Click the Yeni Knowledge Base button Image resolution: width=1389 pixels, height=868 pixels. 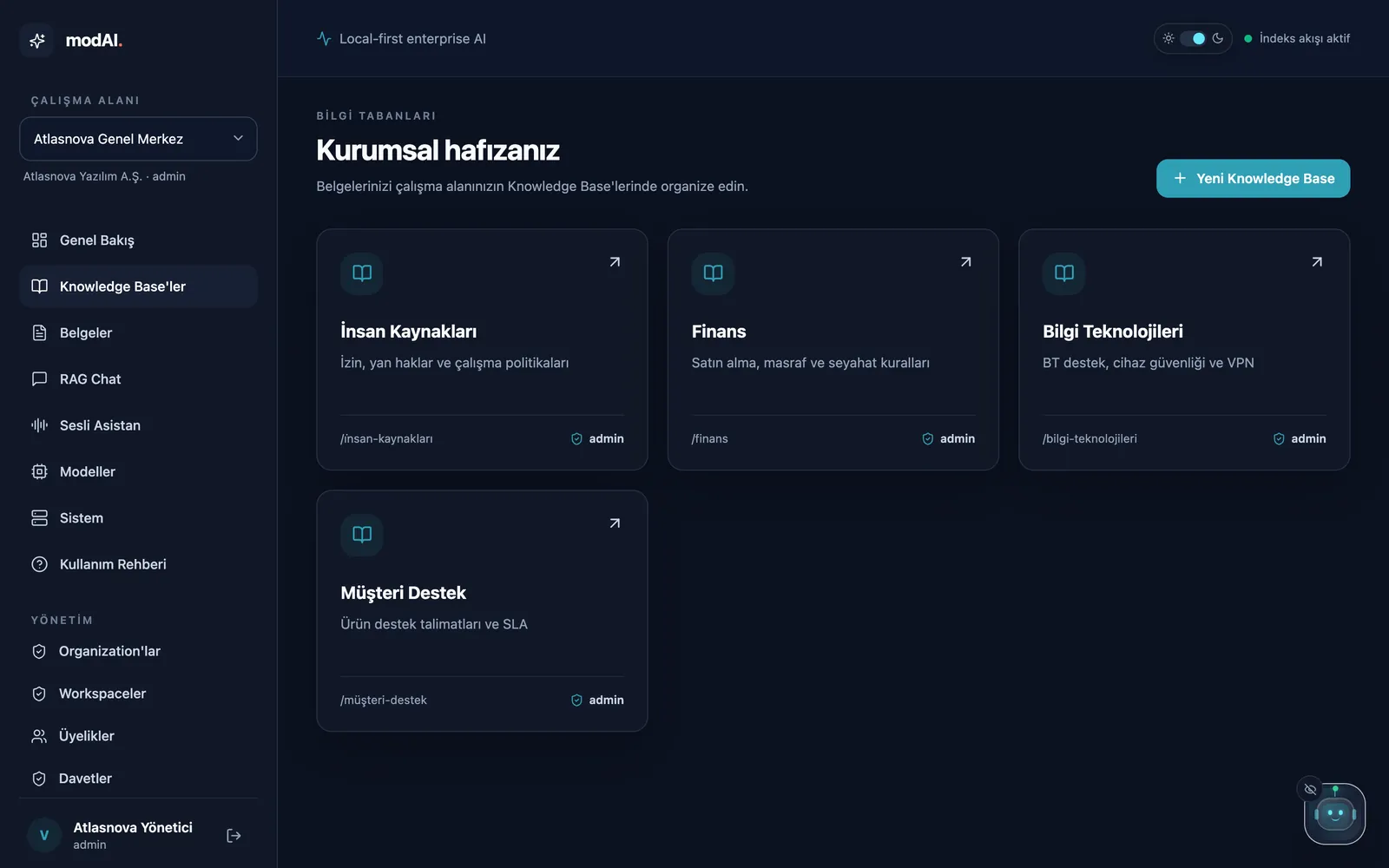click(1253, 179)
